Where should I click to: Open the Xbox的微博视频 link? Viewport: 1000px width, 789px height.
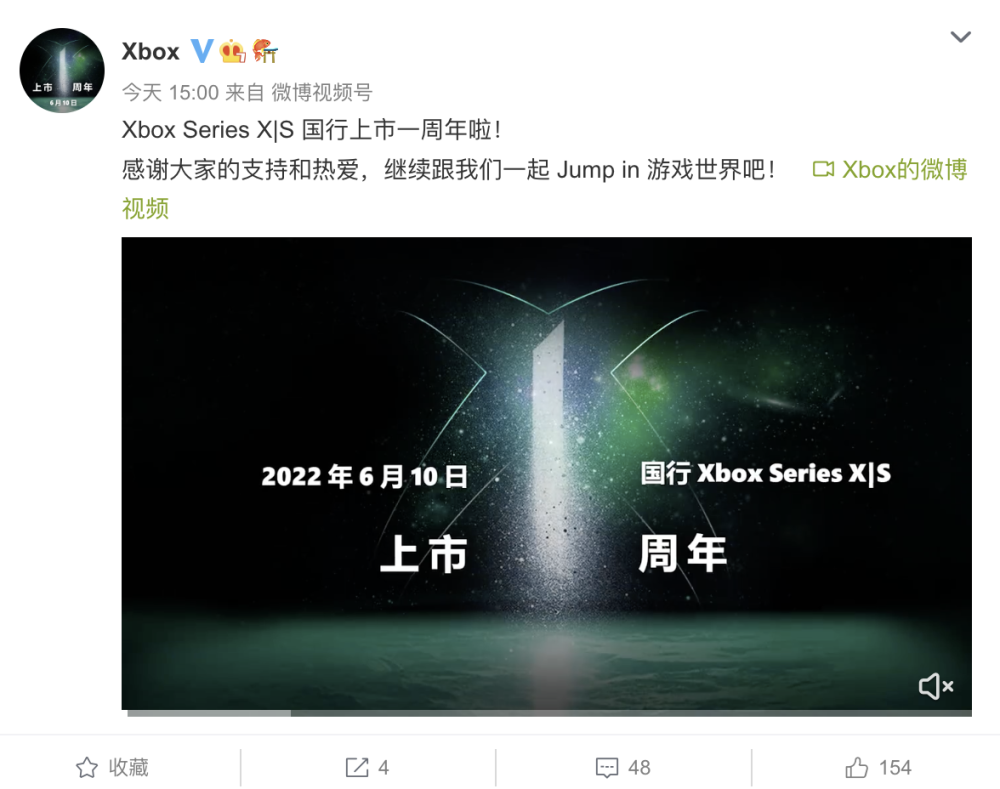905,170
